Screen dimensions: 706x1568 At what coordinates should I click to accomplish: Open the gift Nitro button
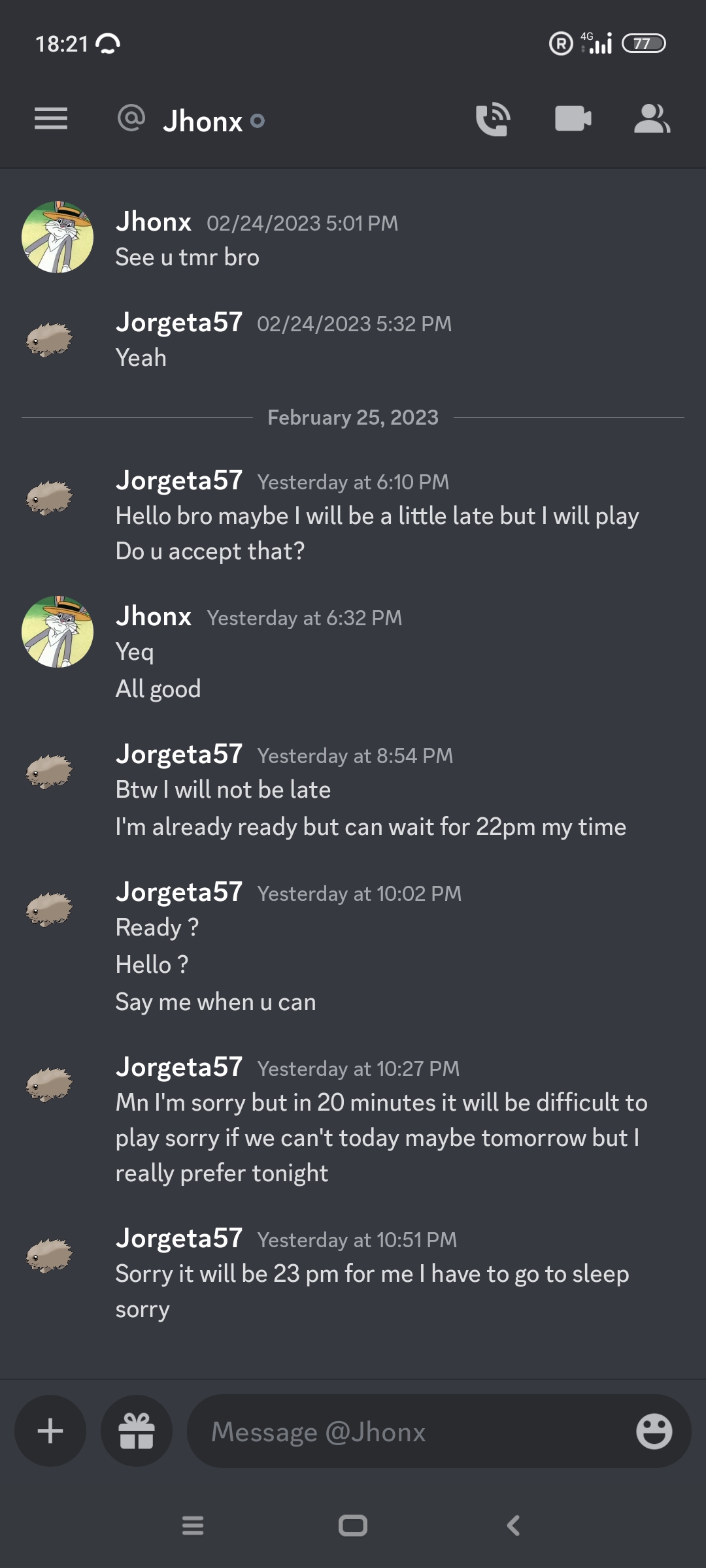(137, 1431)
